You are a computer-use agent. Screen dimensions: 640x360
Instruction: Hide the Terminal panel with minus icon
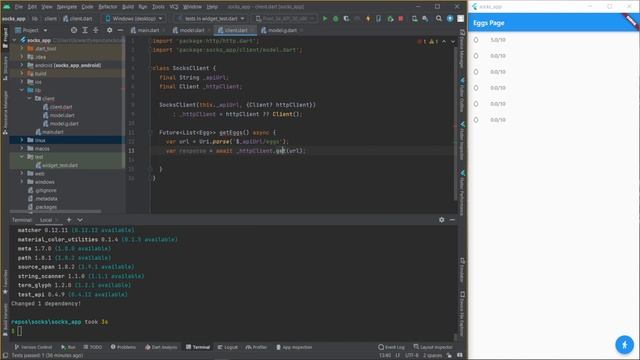(452, 220)
